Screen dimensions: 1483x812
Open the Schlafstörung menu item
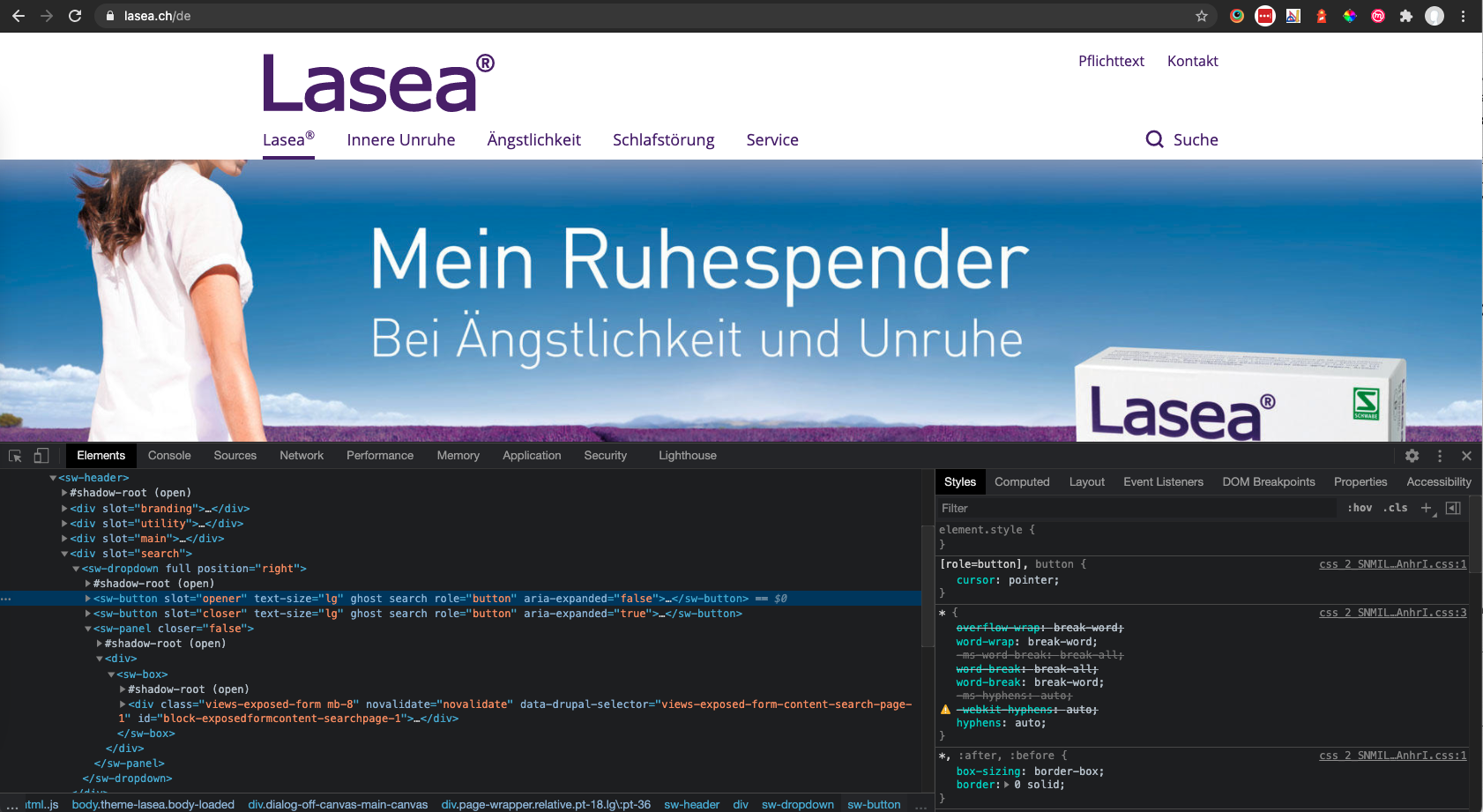pyautogui.click(x=663, y=139)
